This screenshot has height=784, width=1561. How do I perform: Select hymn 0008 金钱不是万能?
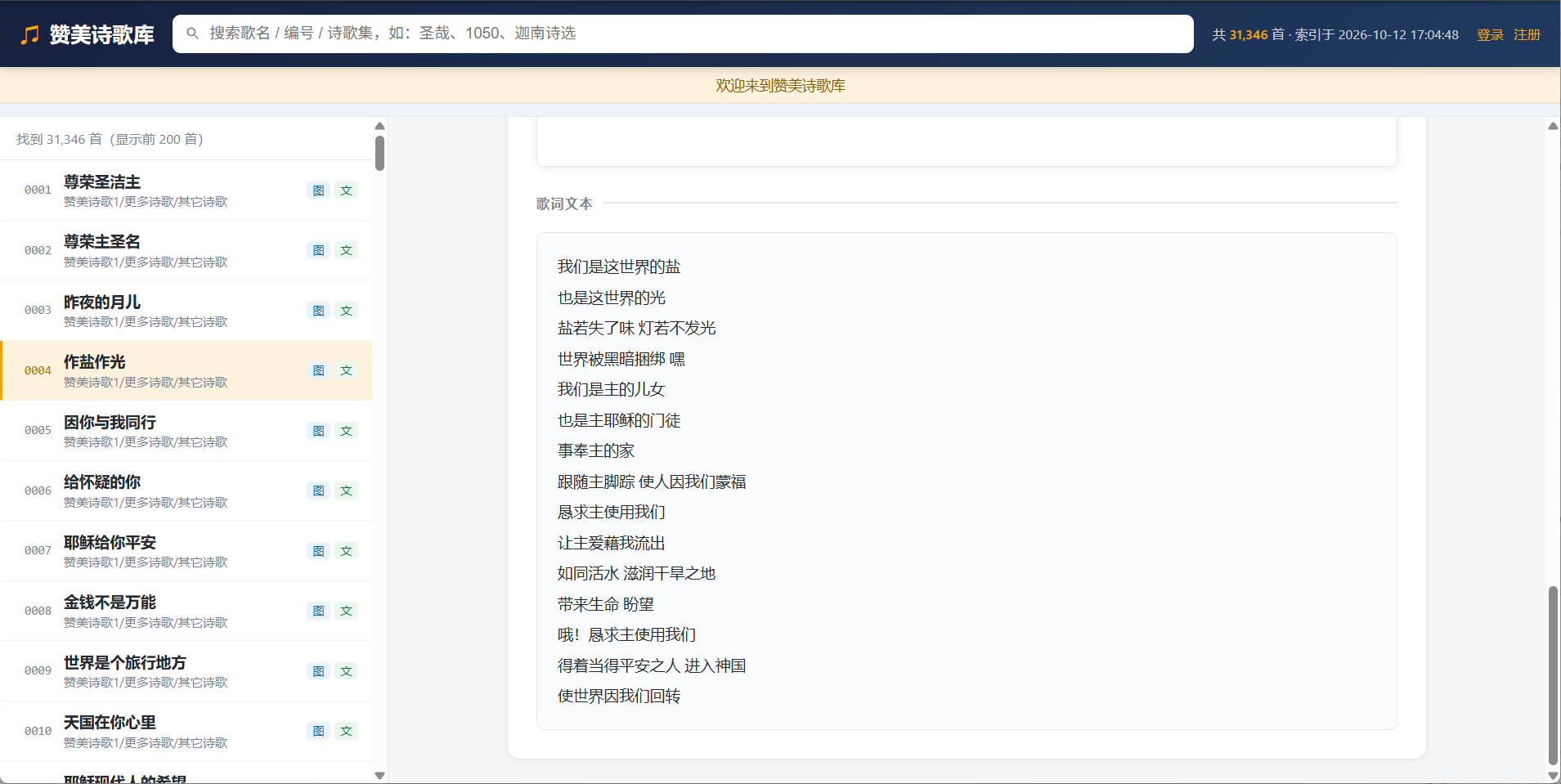click(186, 611)
